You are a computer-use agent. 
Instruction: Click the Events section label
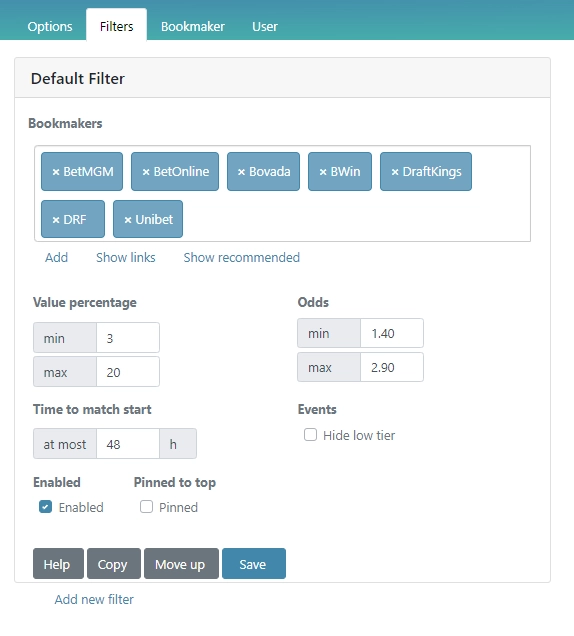317,409
